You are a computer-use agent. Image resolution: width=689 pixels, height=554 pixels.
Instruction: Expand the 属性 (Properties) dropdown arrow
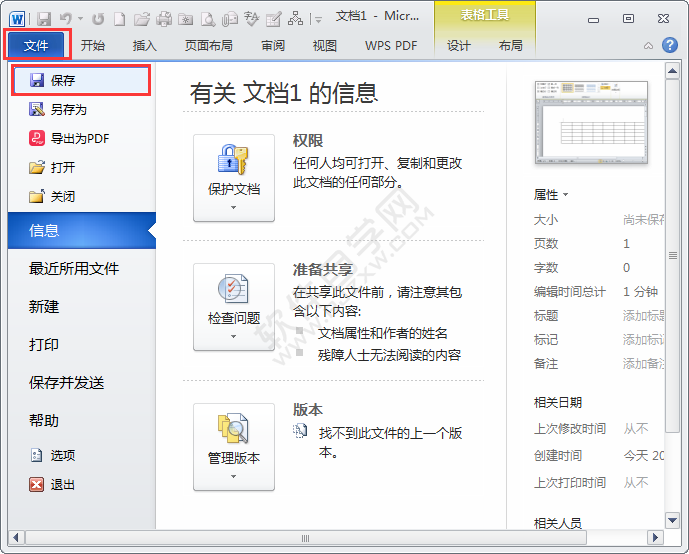[566, 195]
